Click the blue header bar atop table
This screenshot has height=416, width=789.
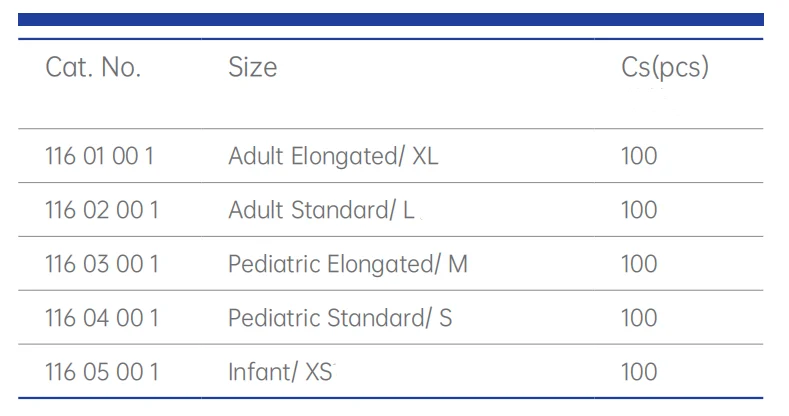click(391, 20)
